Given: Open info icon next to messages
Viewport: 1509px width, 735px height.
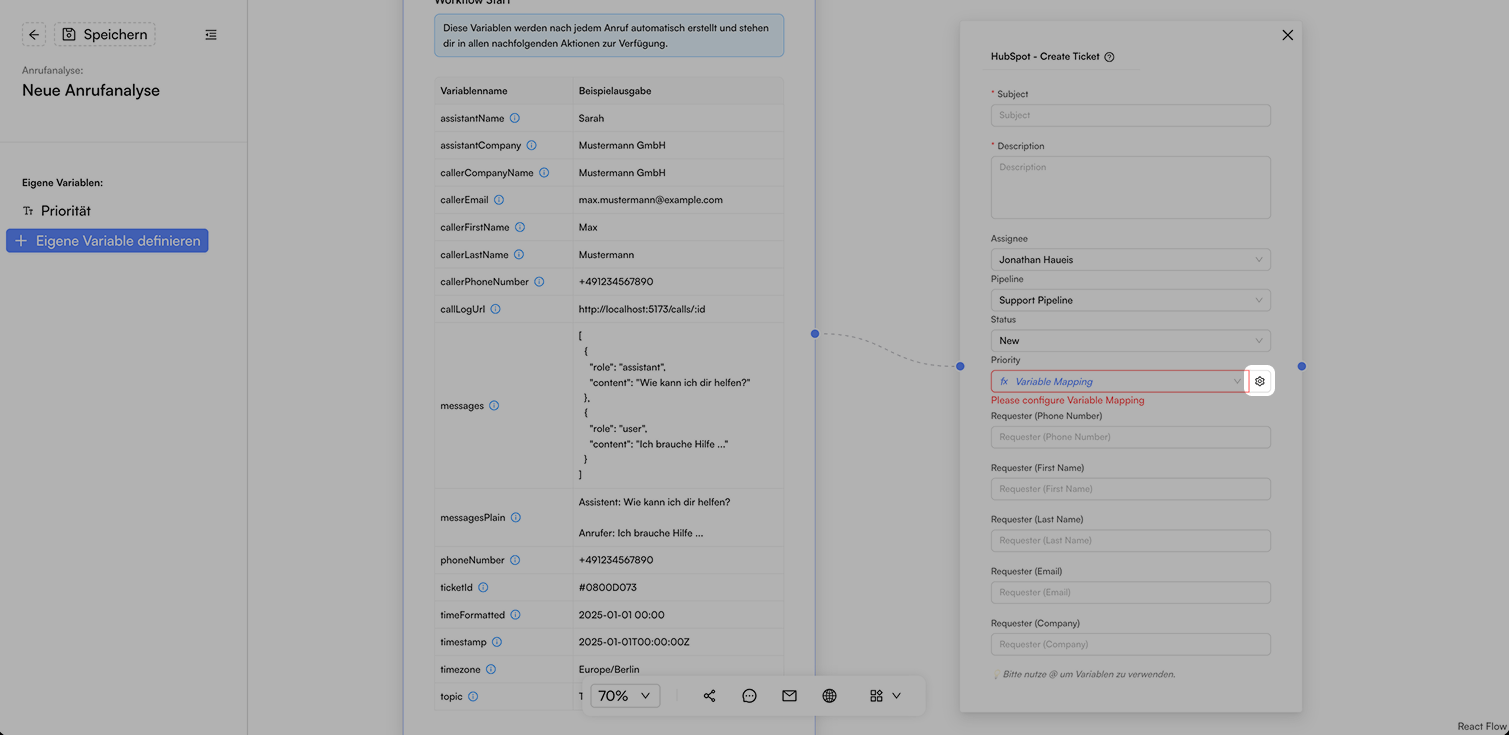Looking at the screenshot, I should click(494, 406).
